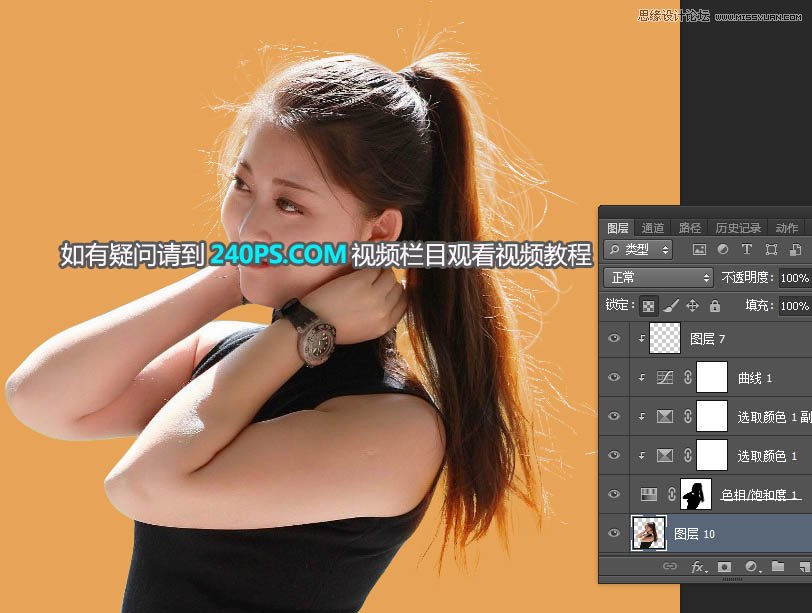Switch to the 路径 tab

coord(689,228)
